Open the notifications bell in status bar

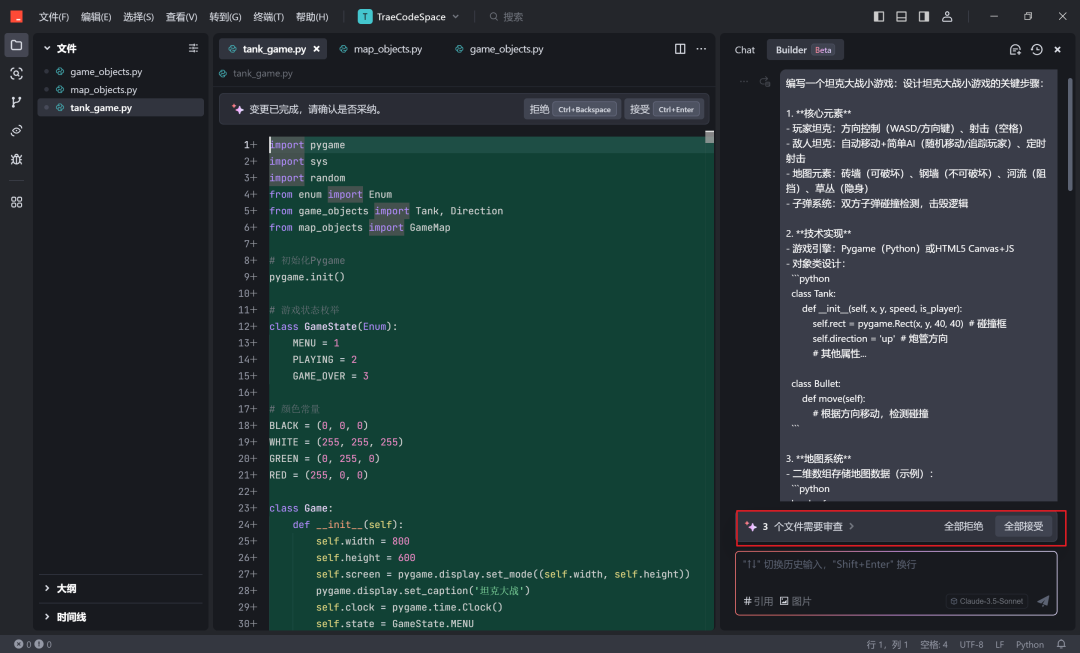[1061, 644]
